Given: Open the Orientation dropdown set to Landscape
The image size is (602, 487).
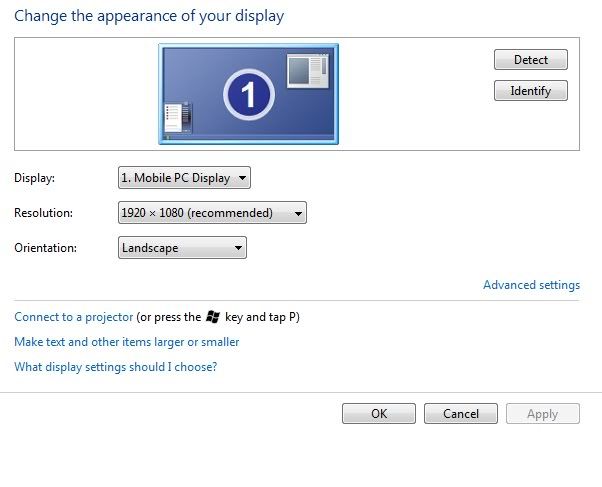Looking at the screenshot, I should (x=182, y=248).
